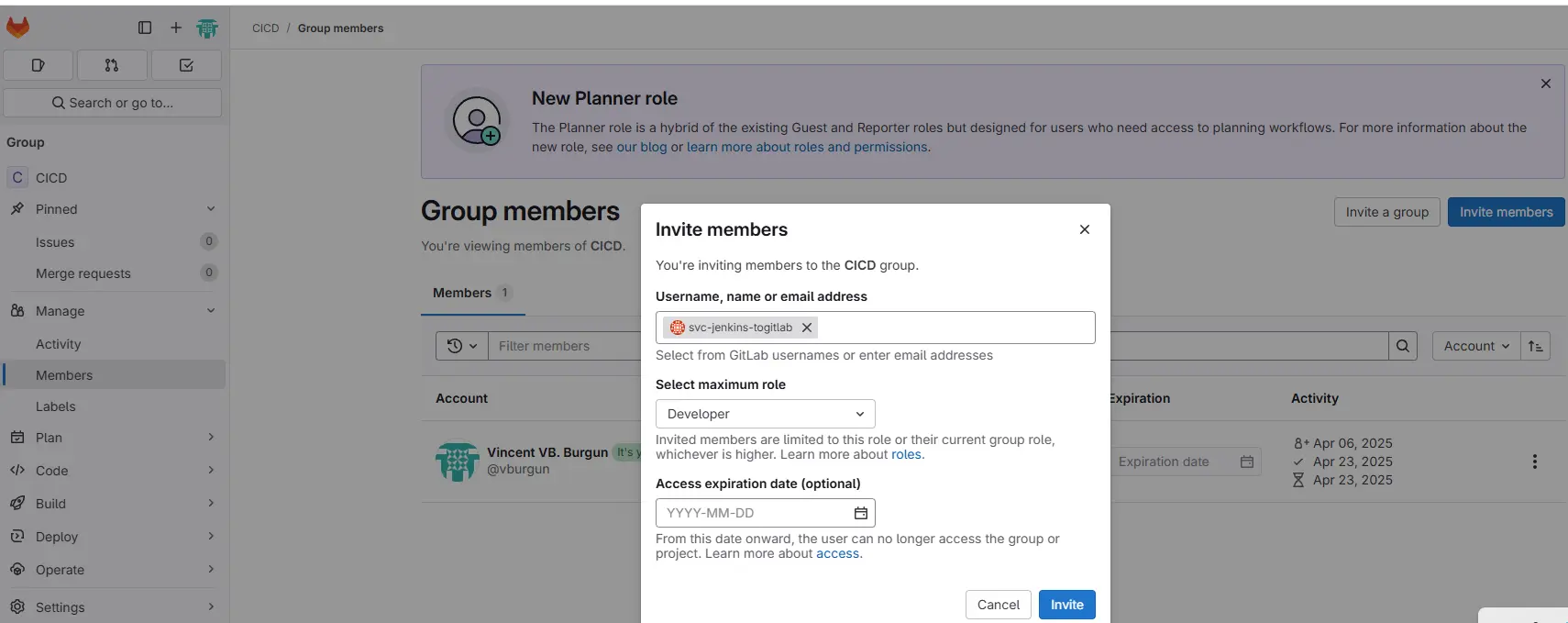Screen dimensions: 1568x623
Task: Click the Settings gear icon
Action: pos(17,606)
